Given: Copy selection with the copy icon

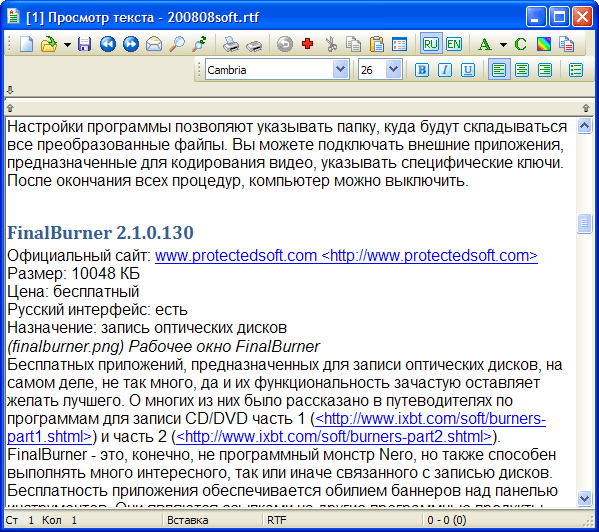Looking at the screenshot, I should (353, 44).
